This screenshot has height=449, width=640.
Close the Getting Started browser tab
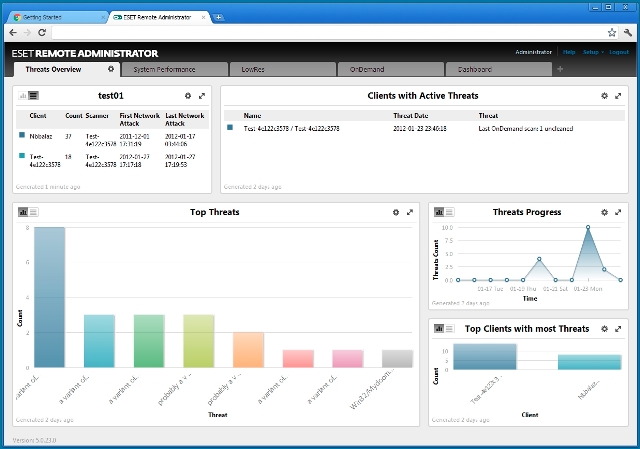(x=103, y=17)
